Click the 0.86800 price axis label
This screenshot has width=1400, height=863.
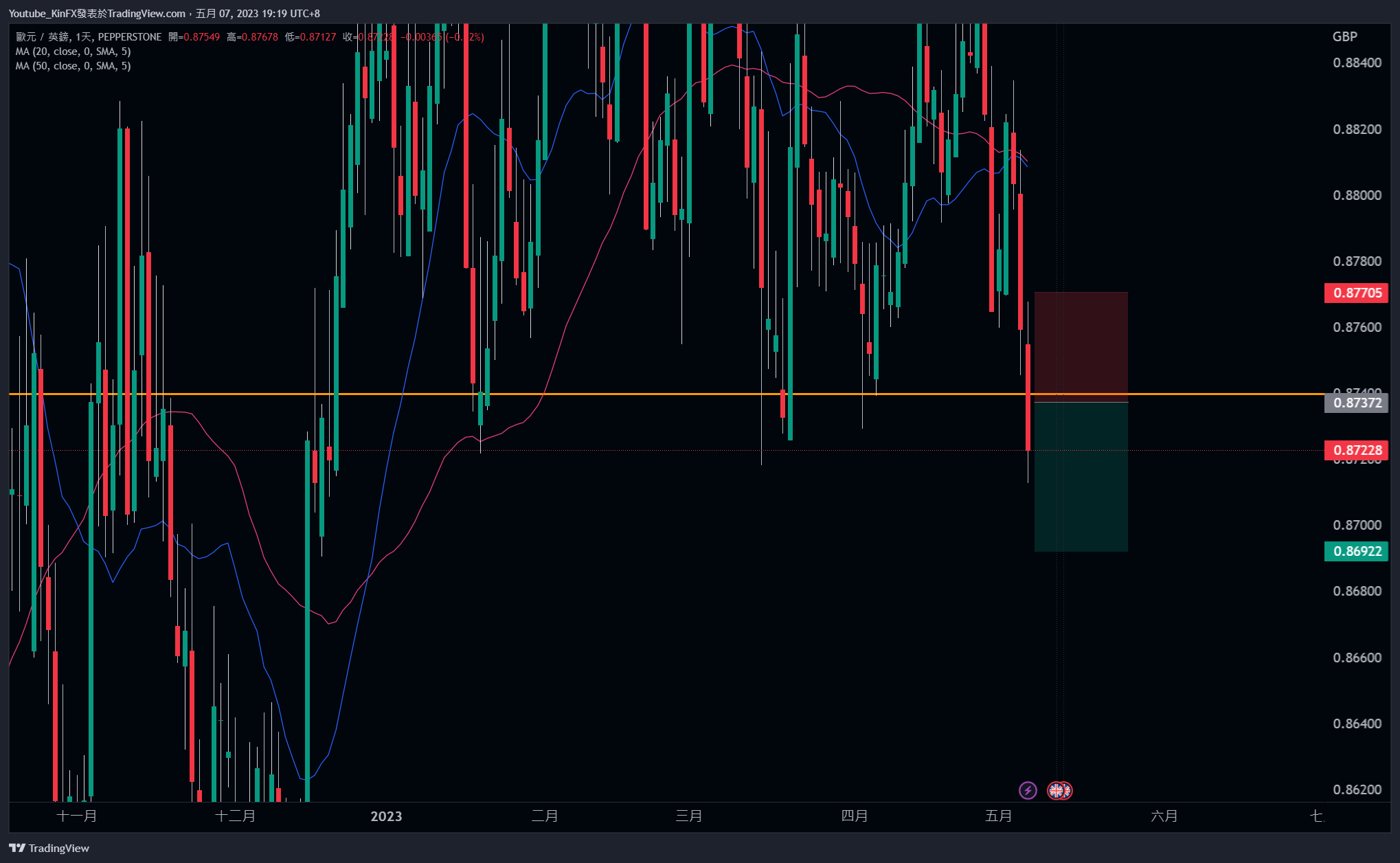tap(1357, 591)
